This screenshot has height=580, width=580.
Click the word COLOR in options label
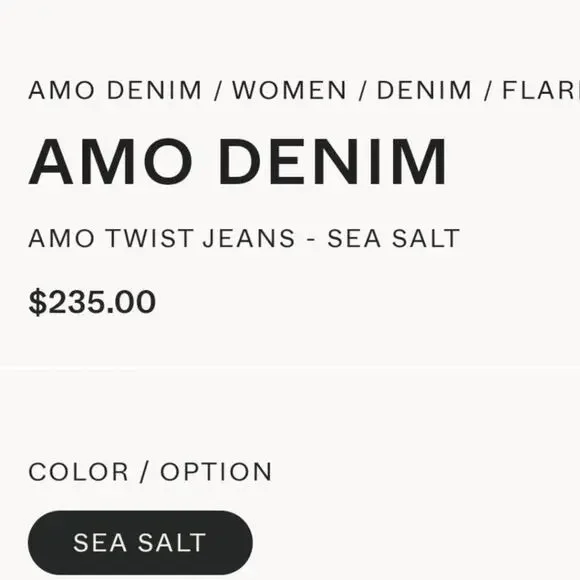coord(78,472)
